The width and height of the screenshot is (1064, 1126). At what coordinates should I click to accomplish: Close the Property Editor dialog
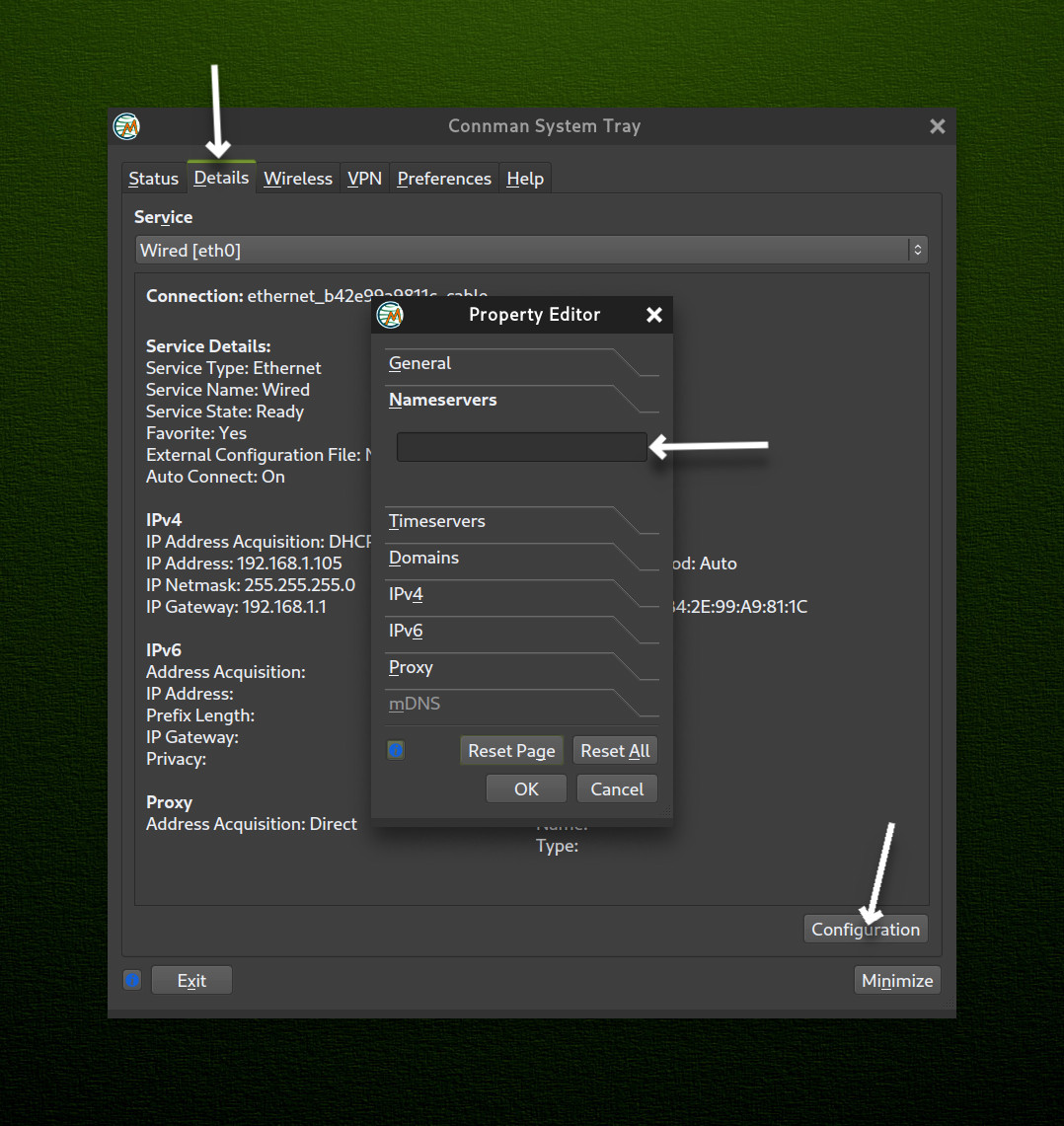click(653, 315)
